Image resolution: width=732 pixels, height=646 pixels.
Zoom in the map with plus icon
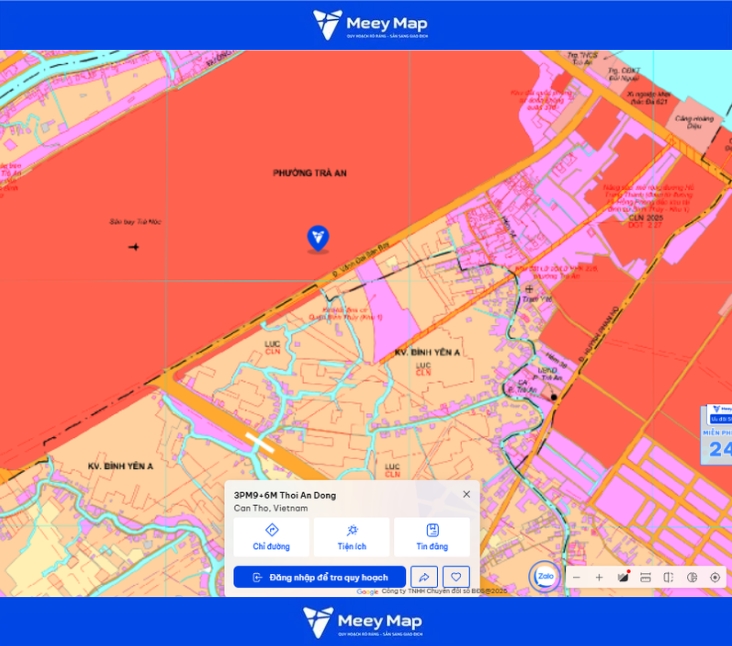(599, 577)
